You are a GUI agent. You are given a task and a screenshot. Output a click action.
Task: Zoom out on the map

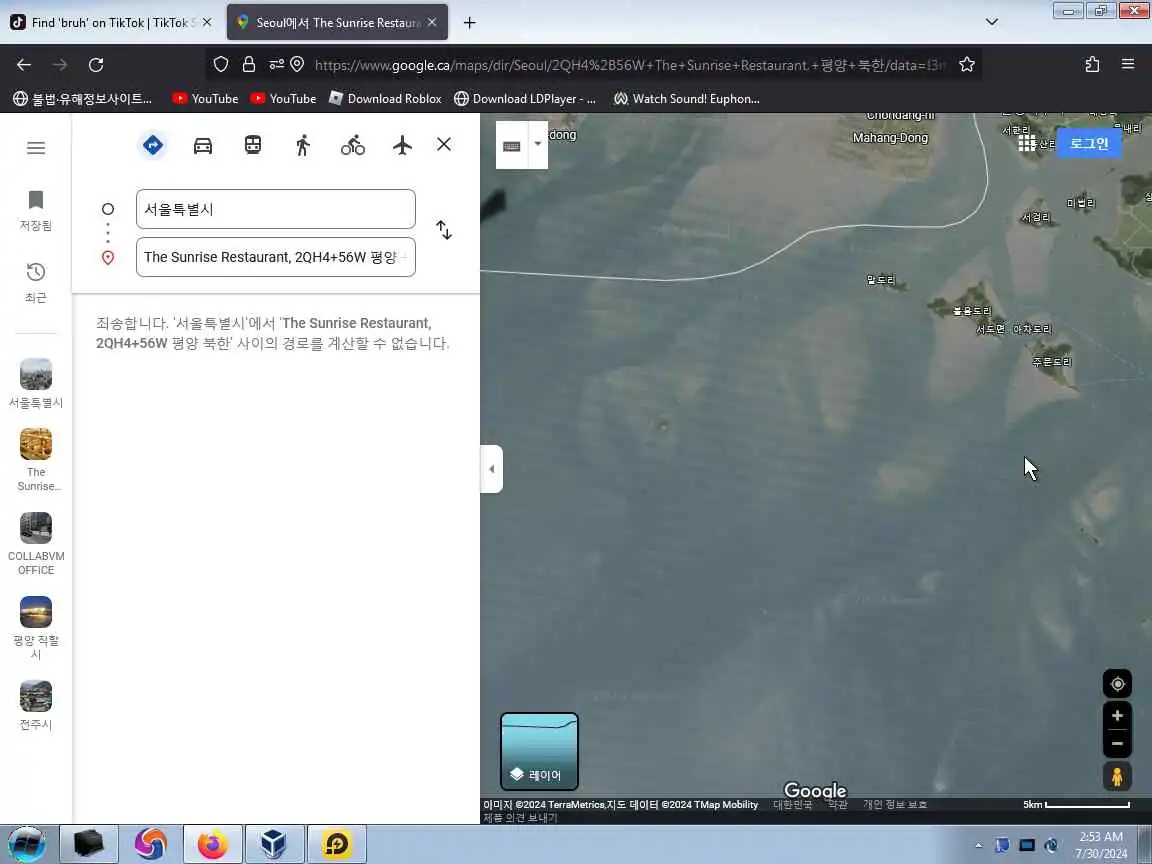point(1117,744)
